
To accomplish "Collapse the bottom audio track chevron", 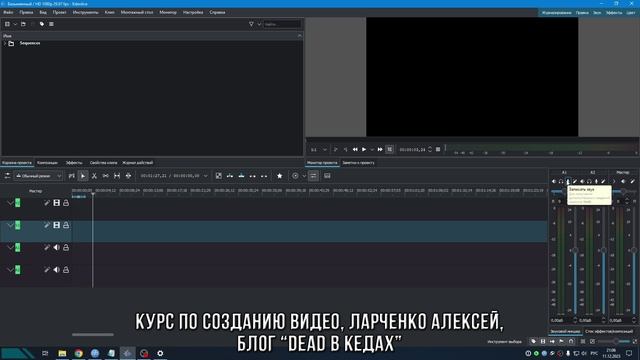I will click(x=11, y=269).
